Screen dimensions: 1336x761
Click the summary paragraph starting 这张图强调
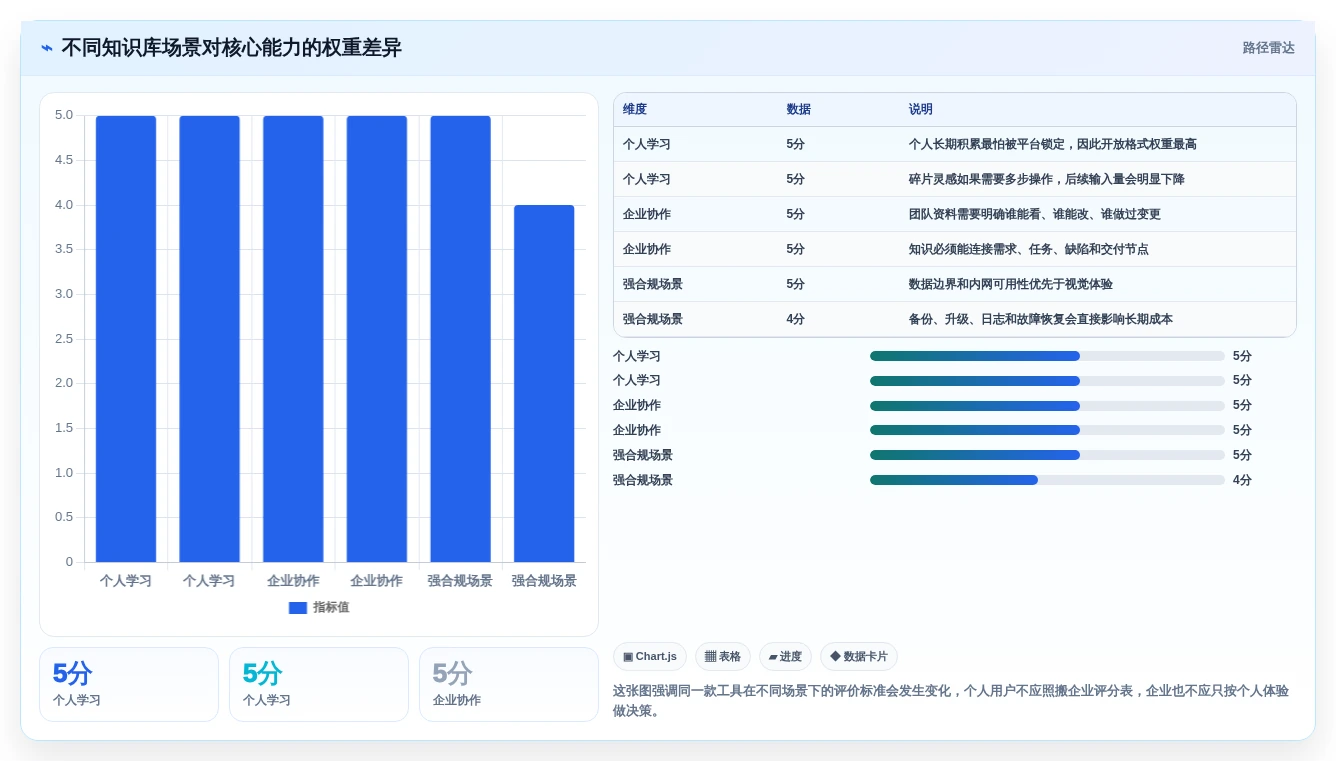pyautogui.click(x=951, y=701)
